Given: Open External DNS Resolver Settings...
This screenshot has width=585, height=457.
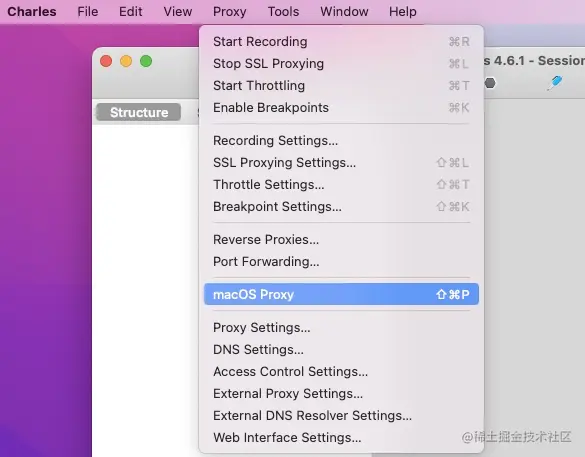Looking at the screenshot, I should click(341, 416).
